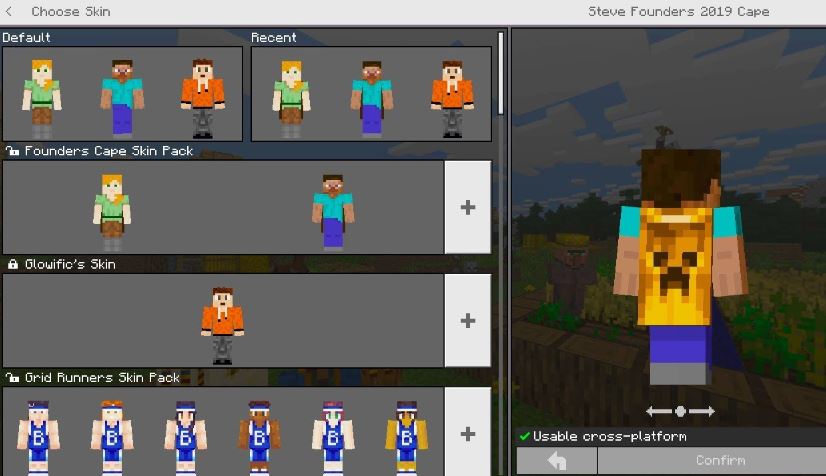The height and width of the screenshot is (476, 826).
Task: Pick the Steve skin under Recent
Action: coord(371,98)
